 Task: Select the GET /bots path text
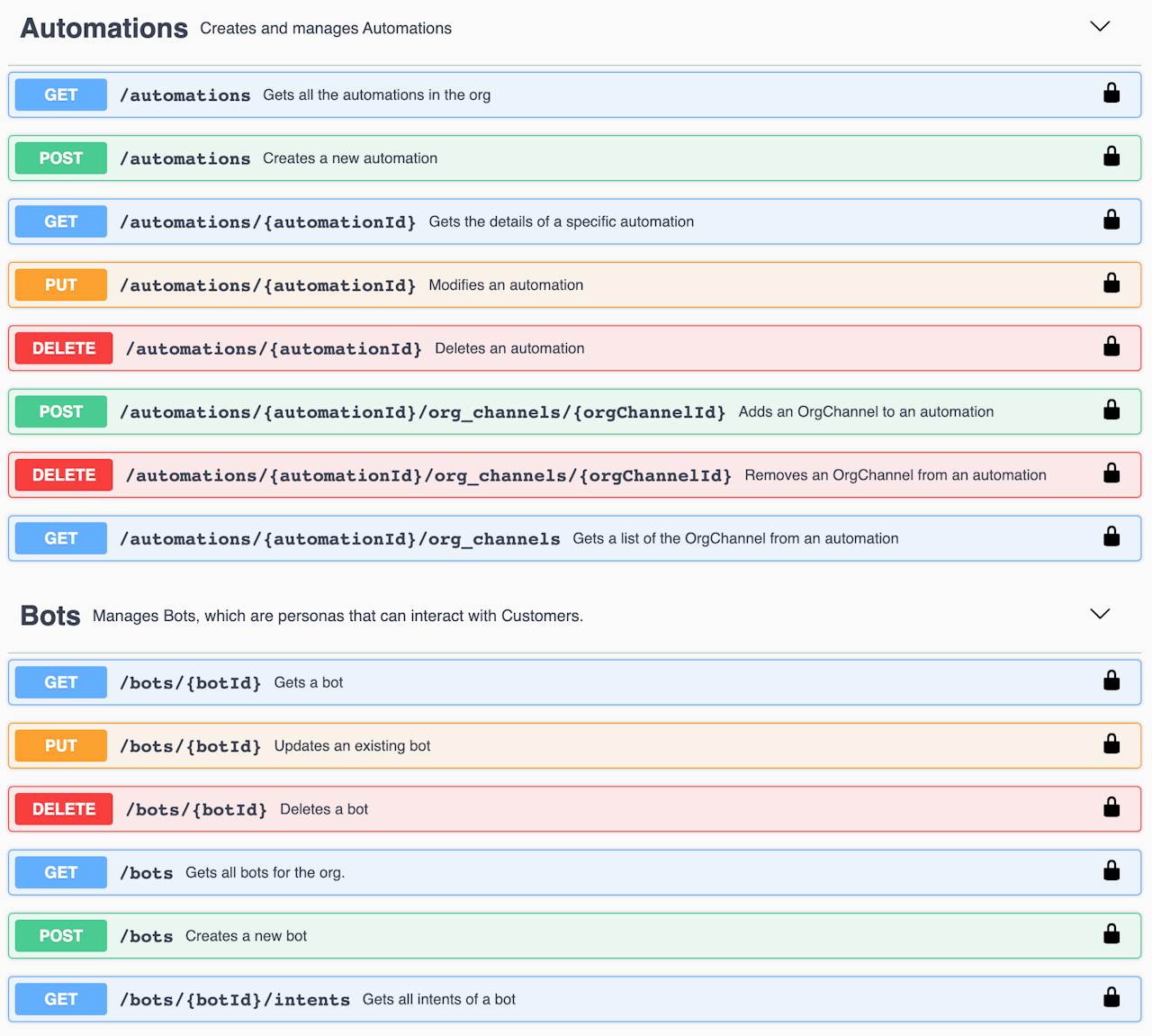coord(147,873)
